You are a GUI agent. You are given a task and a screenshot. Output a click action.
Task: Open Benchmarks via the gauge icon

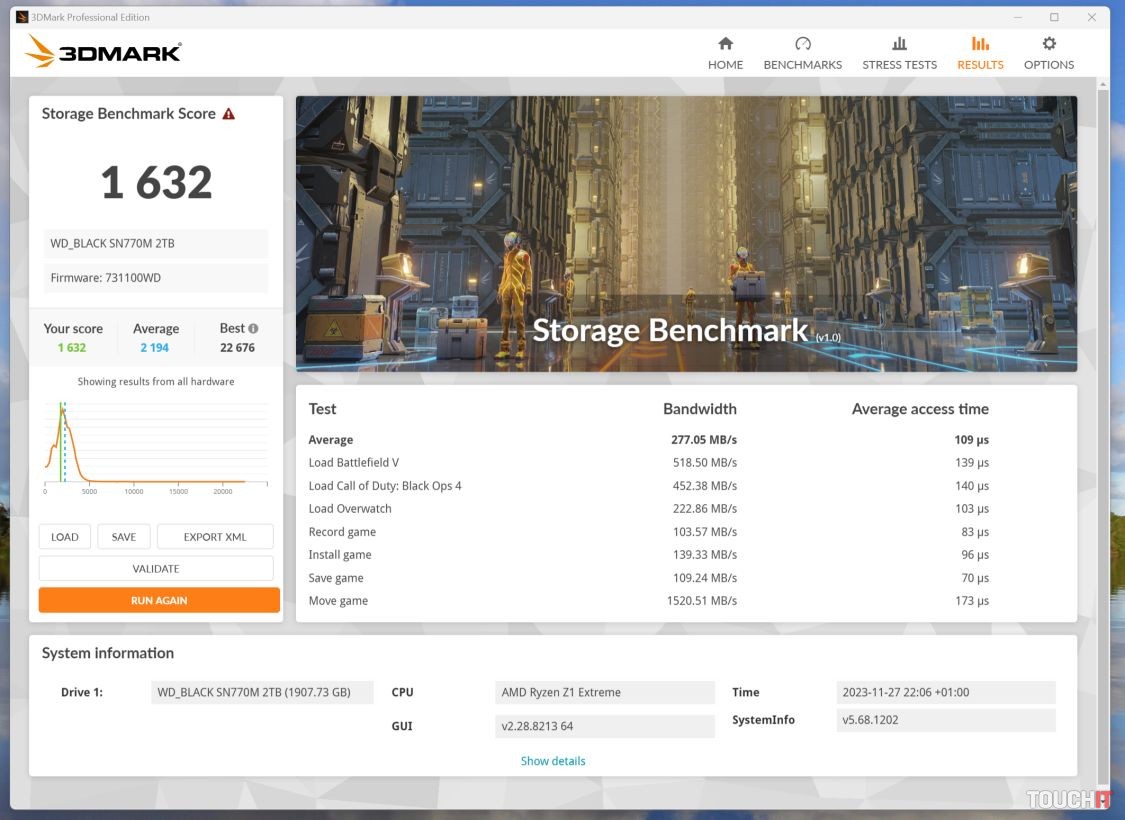(x=802, y=44)
